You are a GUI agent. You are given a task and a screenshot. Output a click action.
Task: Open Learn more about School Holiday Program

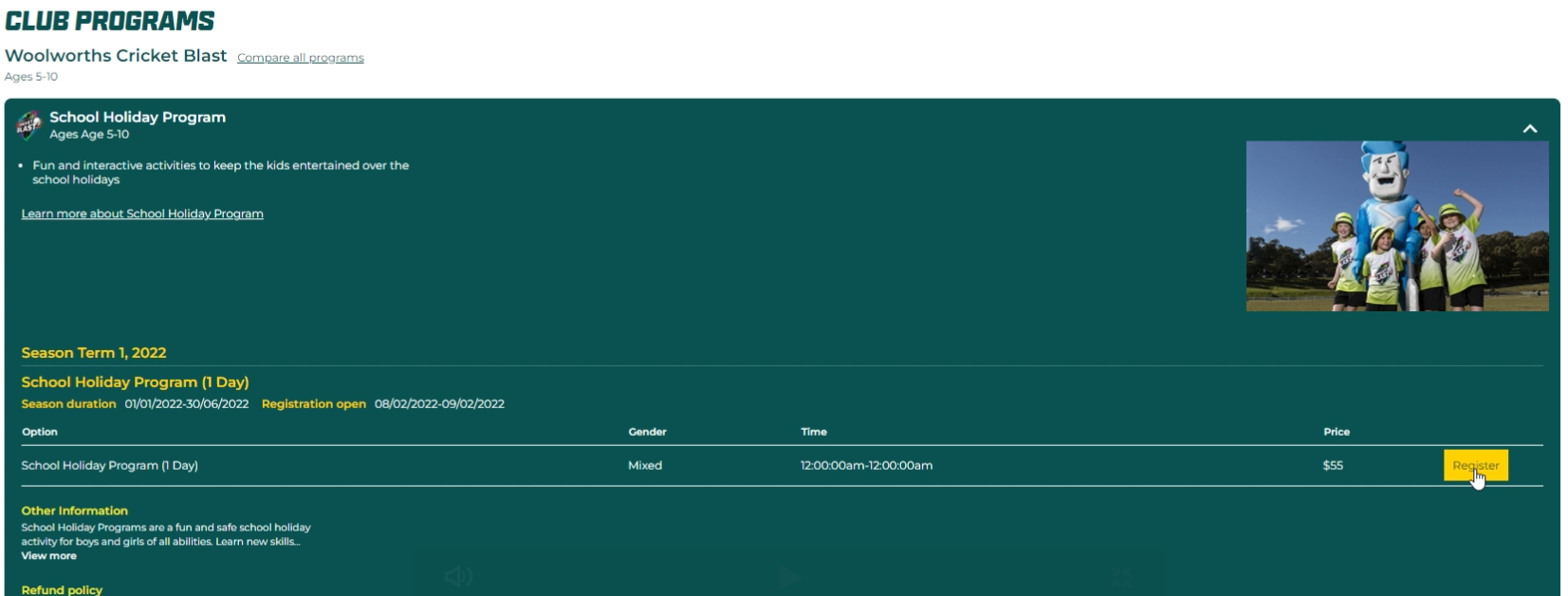[142, 214]
